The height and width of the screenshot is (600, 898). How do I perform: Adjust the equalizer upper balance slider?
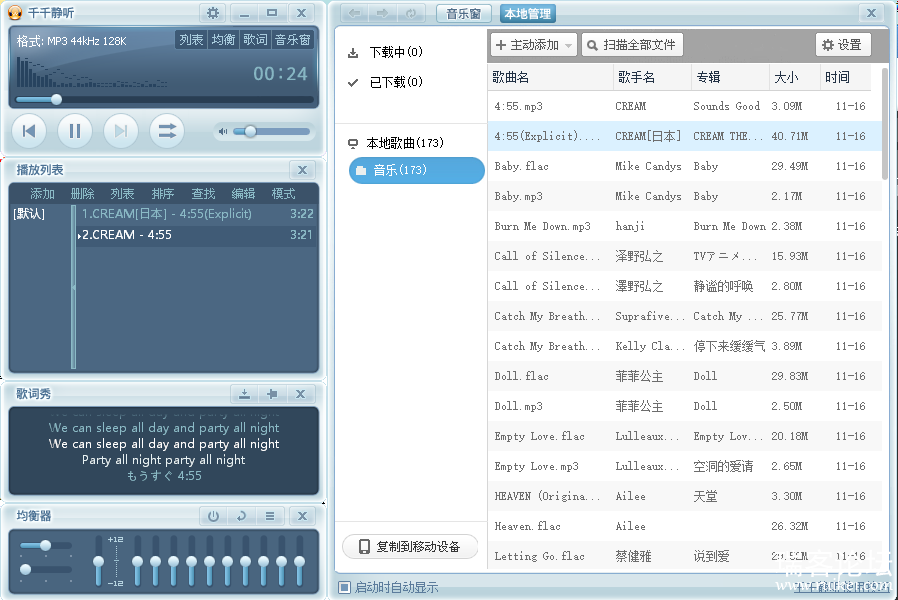click(x=45, y=545)
